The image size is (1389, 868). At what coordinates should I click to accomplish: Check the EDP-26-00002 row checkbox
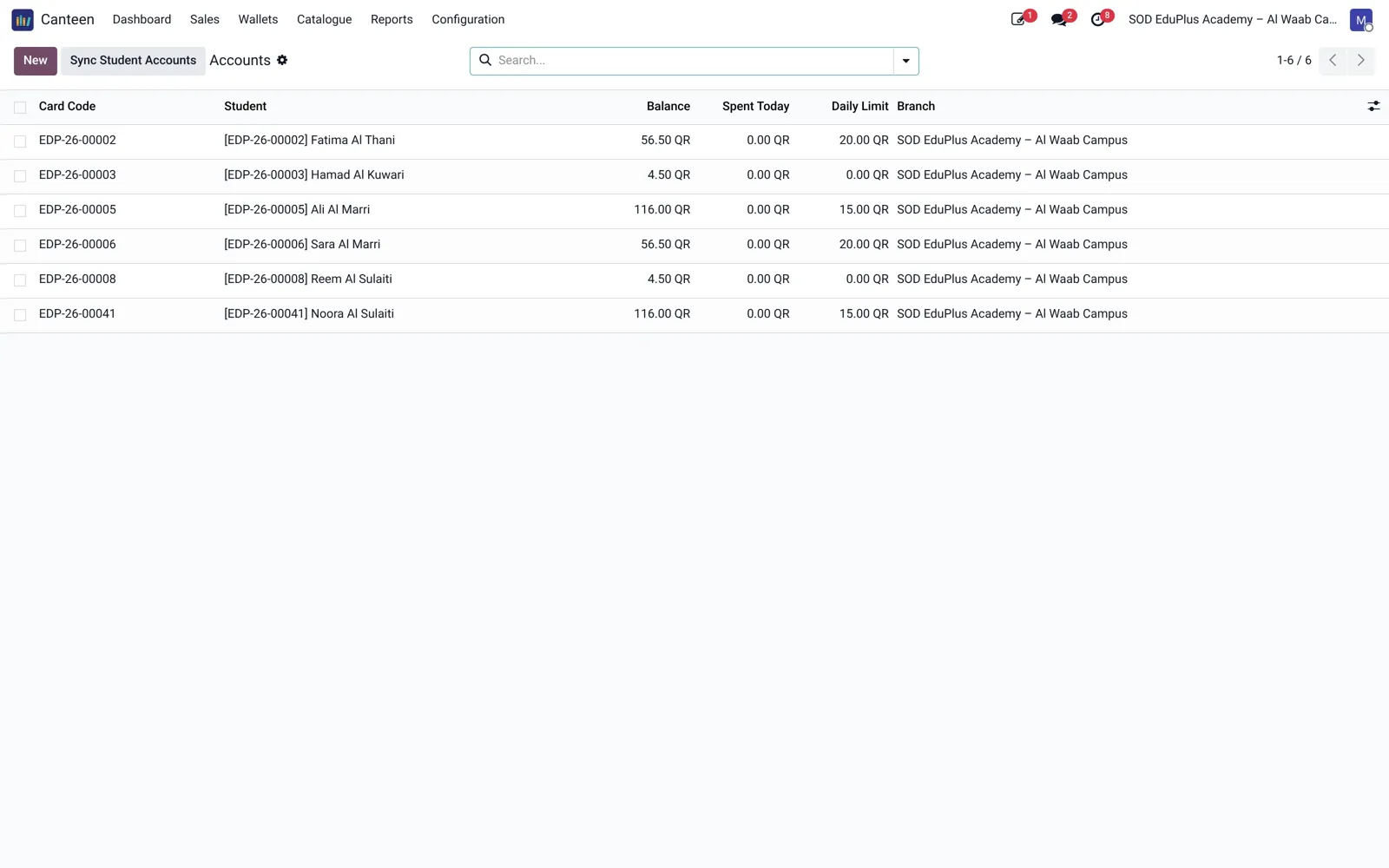point(20,141)
